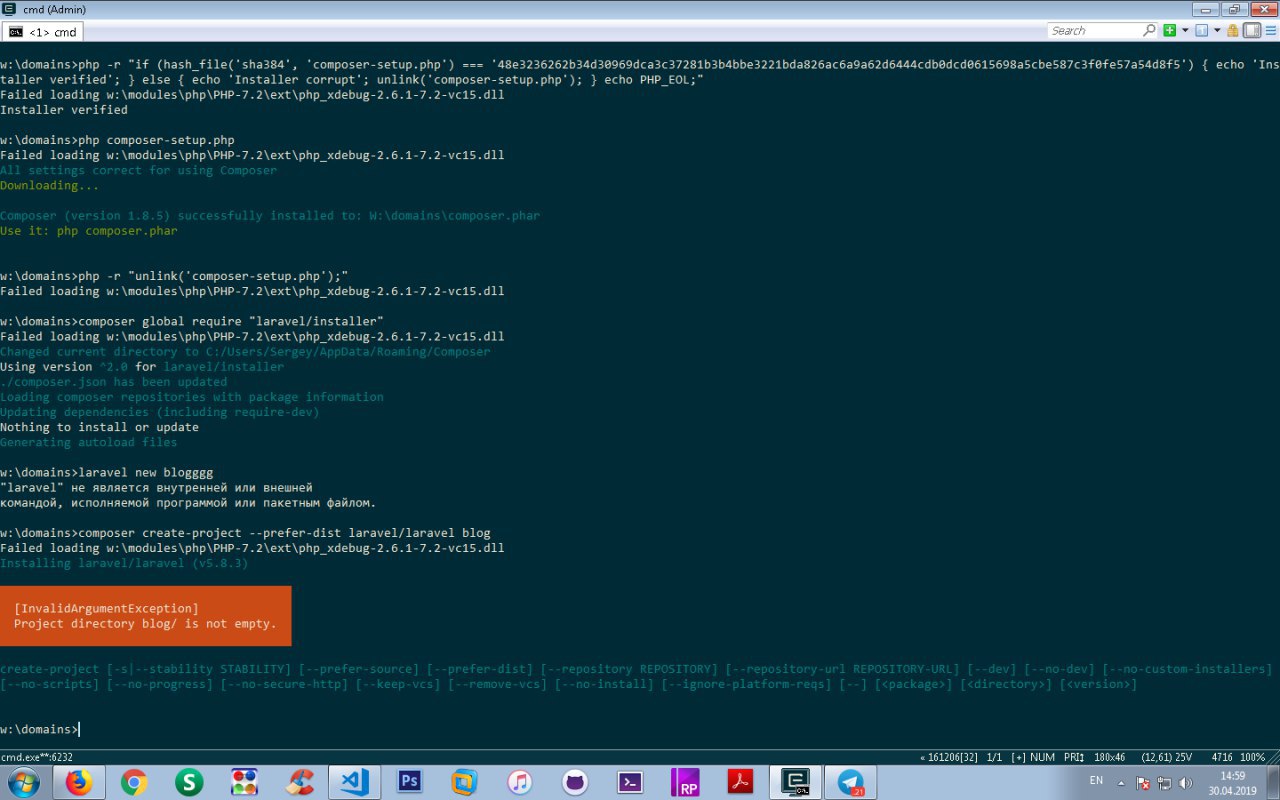Viewport: 1280px width, 800px height.
Task: Open the Windows Start menu
Action: pos(23,782)
